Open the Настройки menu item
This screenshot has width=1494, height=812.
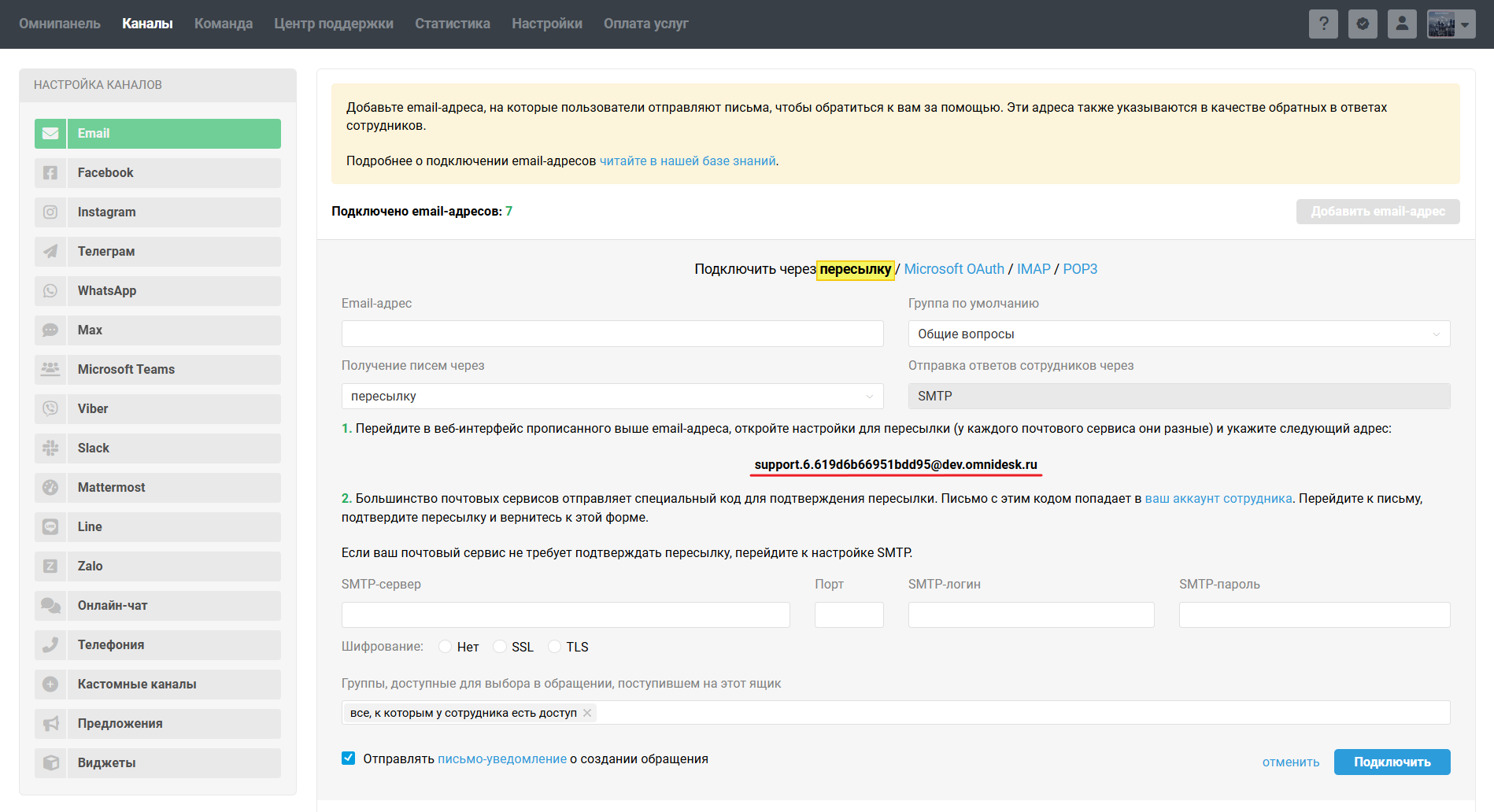[547, 24]
